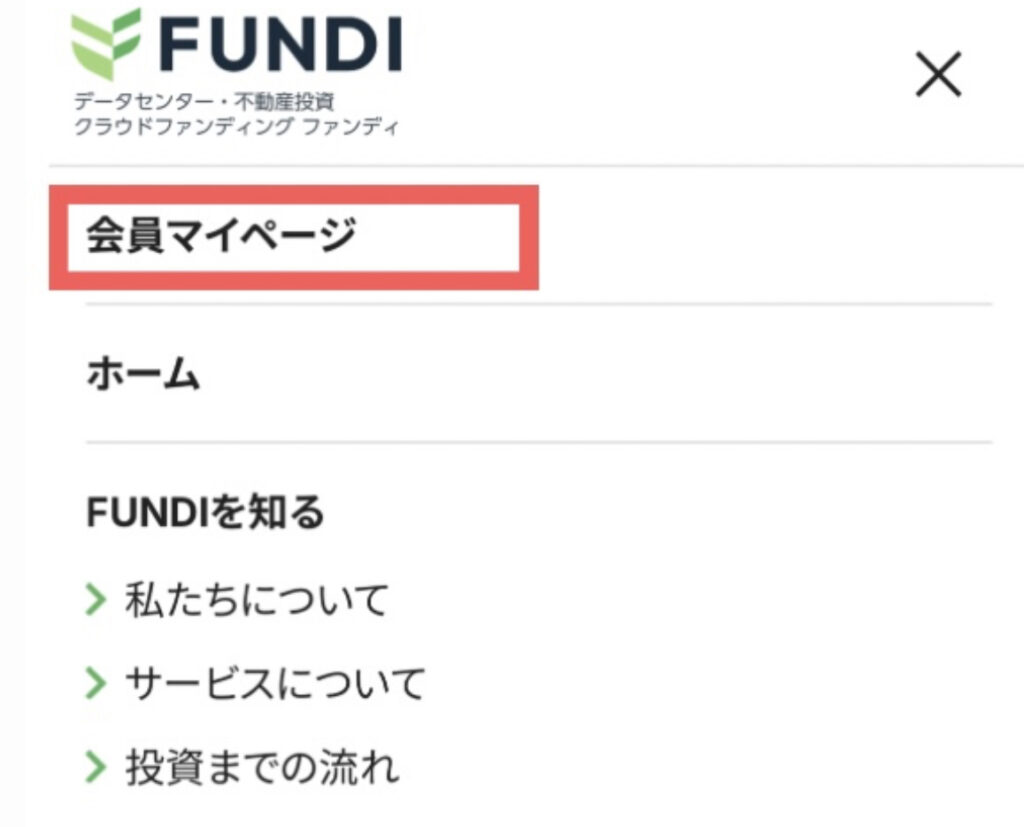Open the 私たちについて link

click(x=257, y=600)
